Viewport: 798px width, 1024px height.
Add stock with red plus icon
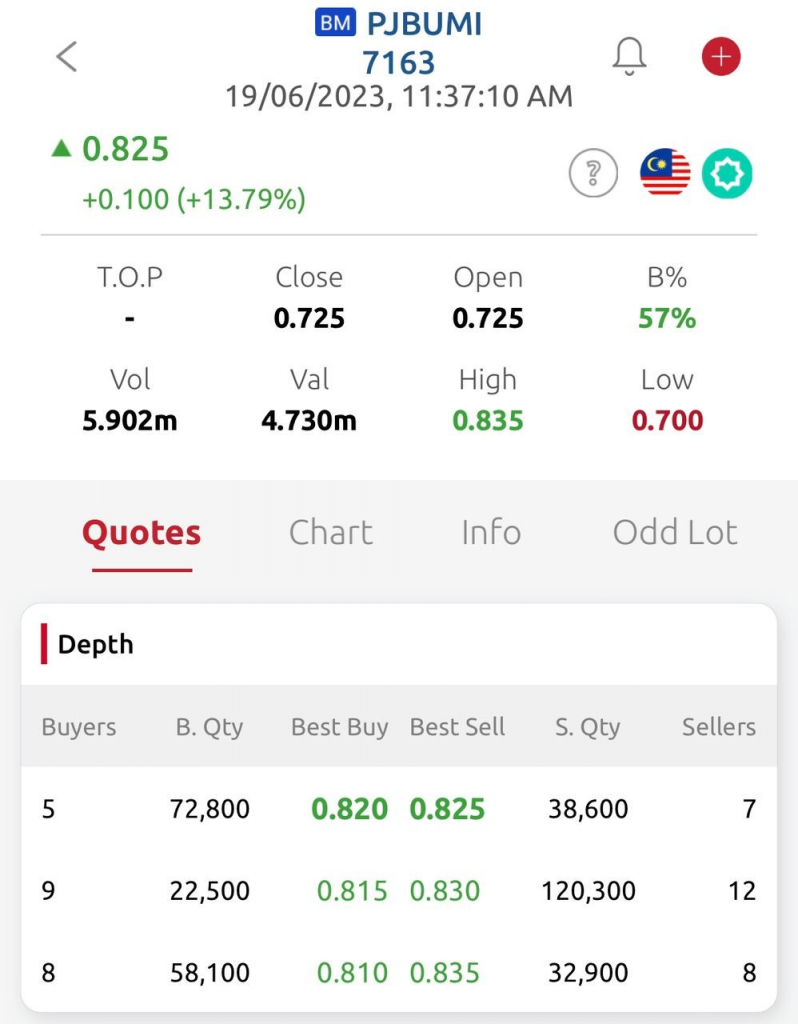point(721,57)
